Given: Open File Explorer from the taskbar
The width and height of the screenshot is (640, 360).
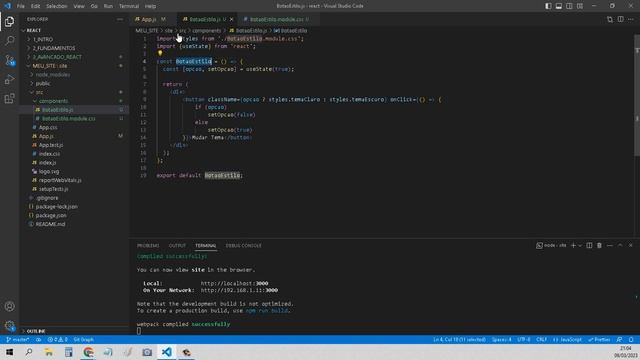Looking at the screenshot, I should 49,352.
